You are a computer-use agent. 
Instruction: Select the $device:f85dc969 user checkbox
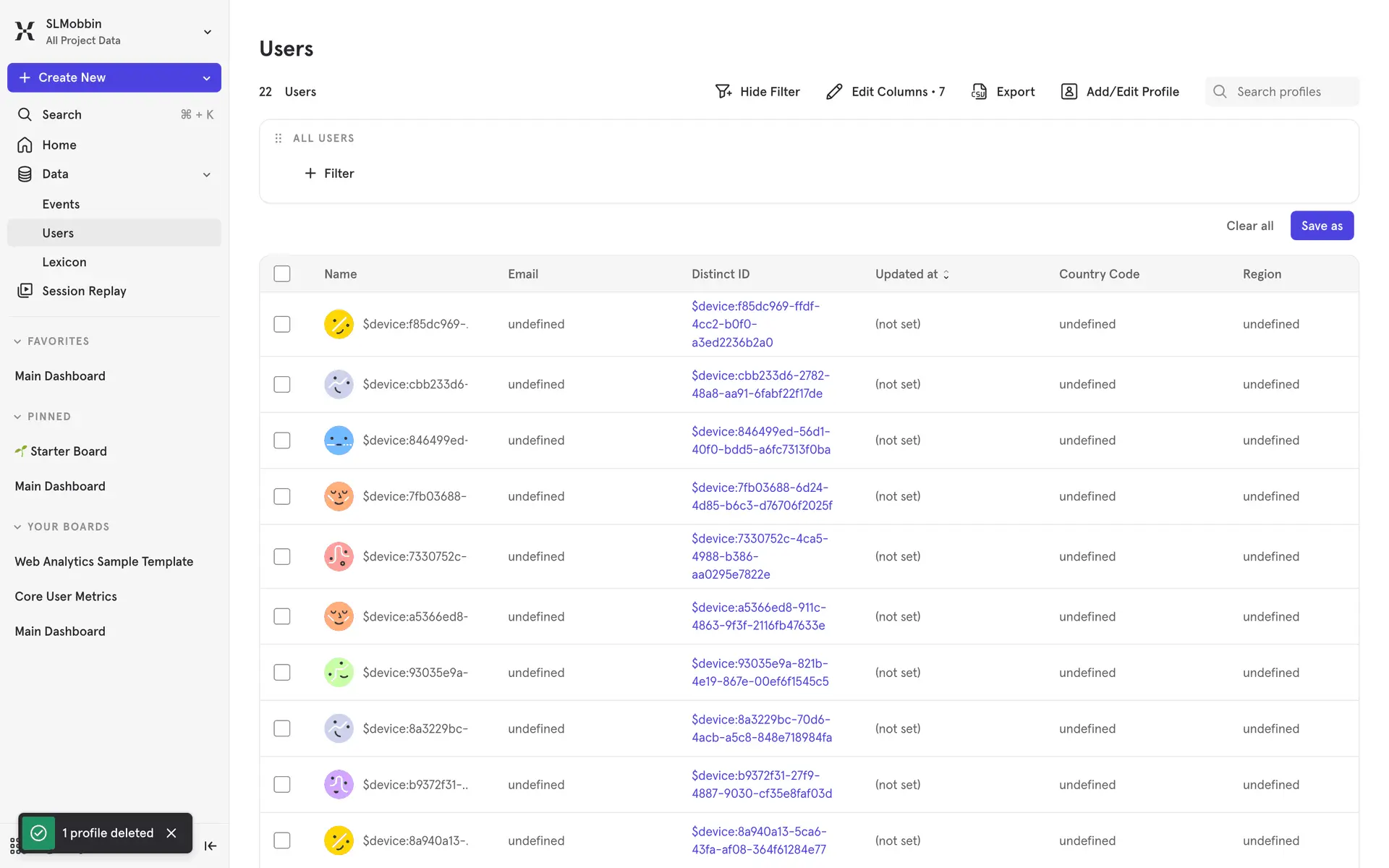282,324
